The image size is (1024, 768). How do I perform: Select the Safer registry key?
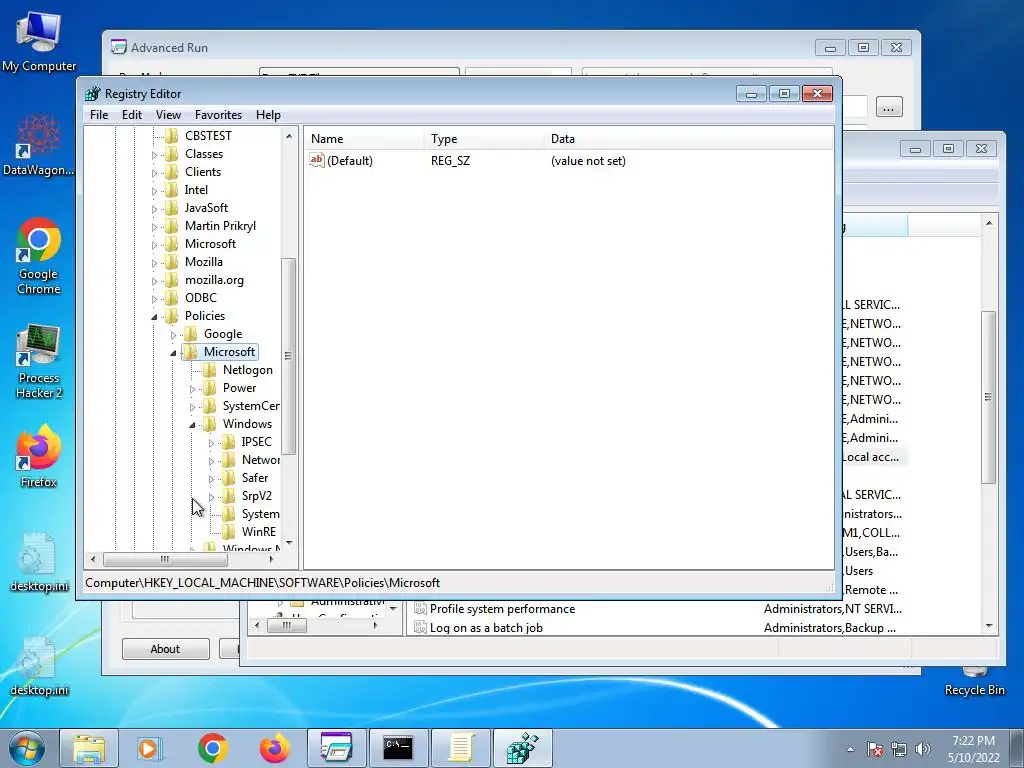pyautogui.click(x=255, y=477)
